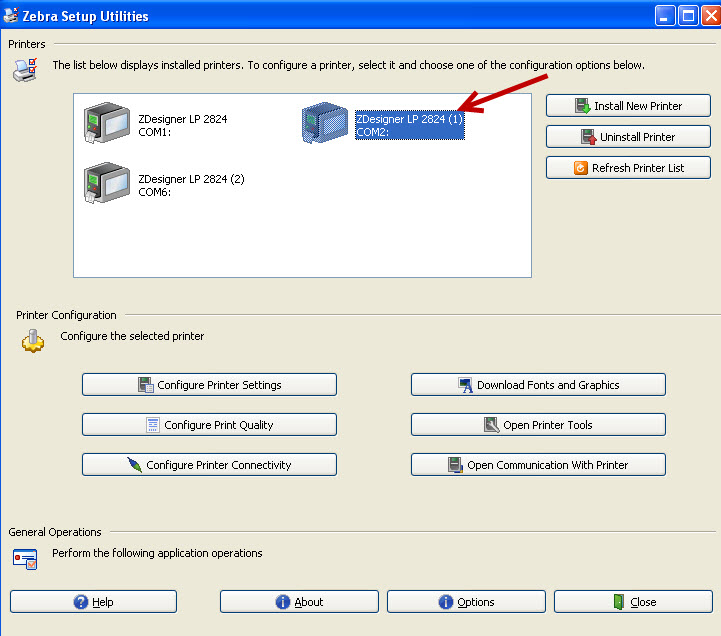Open Configure Printer Connectivity
The height and width of the screenshot is (636, 721).
(209, 465)
